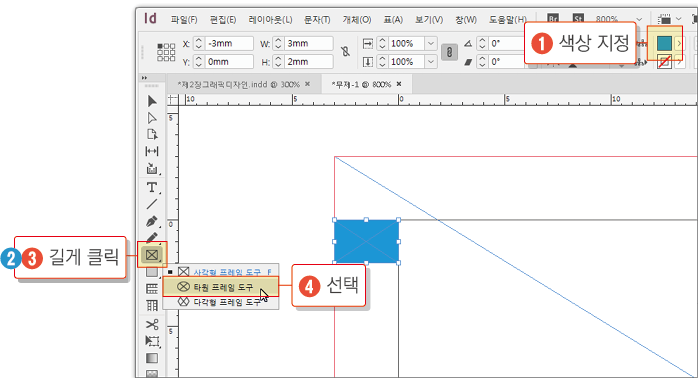Viewport: 698px width, 378px height.
Task: Open the screen mode options icon
Action: 665,19
